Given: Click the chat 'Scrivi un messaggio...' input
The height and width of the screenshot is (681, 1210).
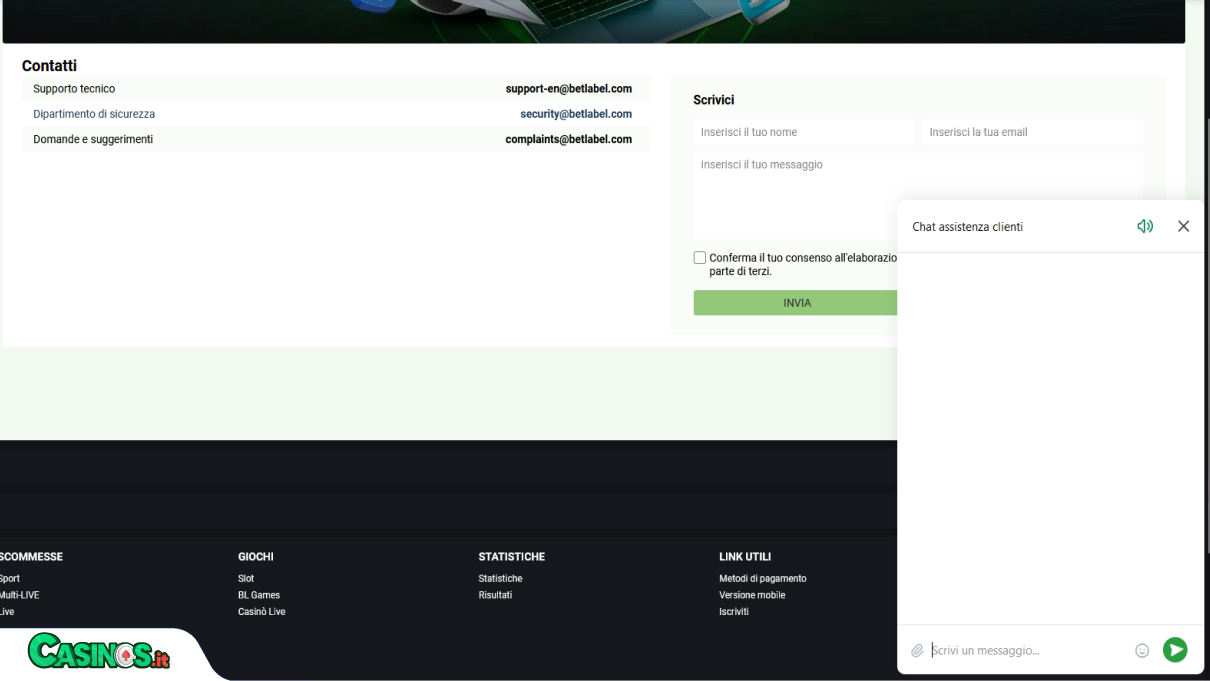Looking at the screenshot, I should (1029, 651).
